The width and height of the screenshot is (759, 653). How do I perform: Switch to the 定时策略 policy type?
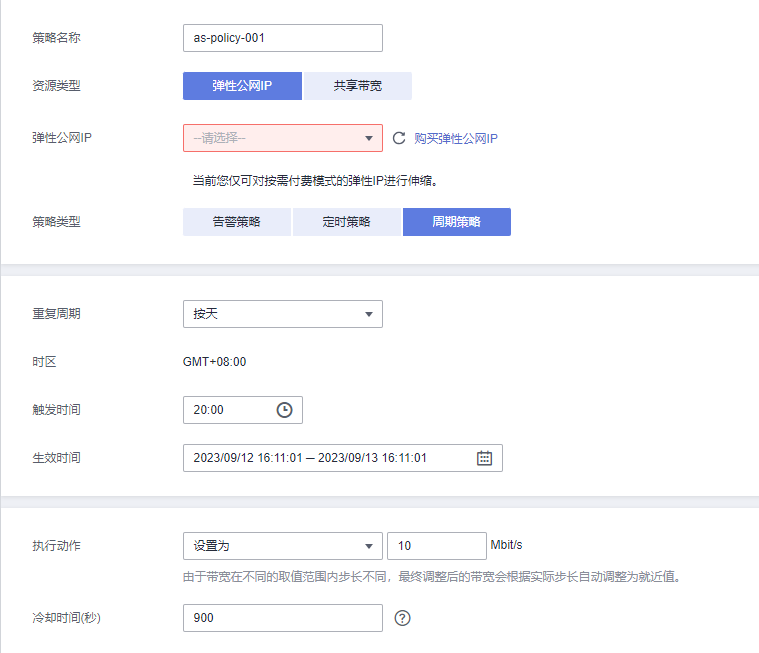pos(346,222)
